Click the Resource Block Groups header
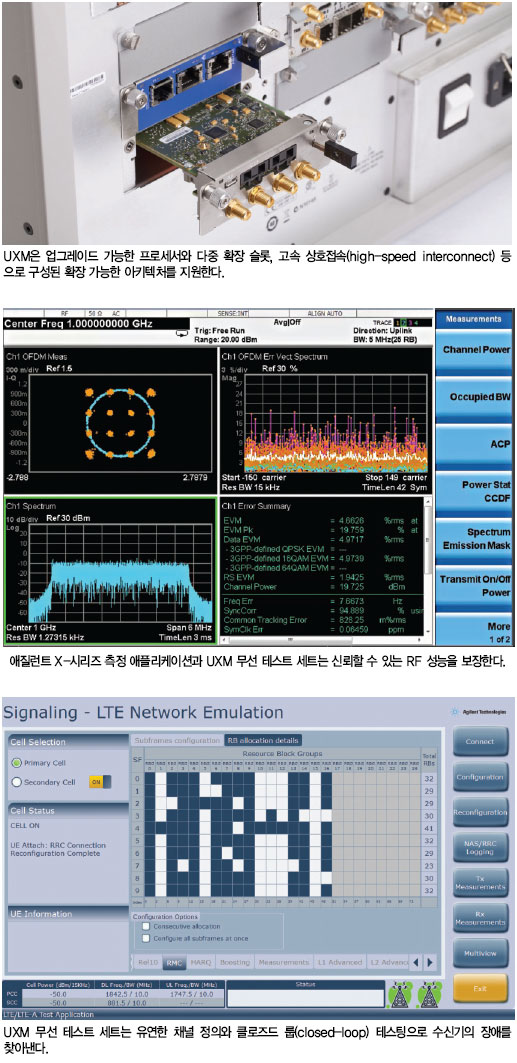The height and width of the screenshot is (1063, 517). click(x=281, y=753)
